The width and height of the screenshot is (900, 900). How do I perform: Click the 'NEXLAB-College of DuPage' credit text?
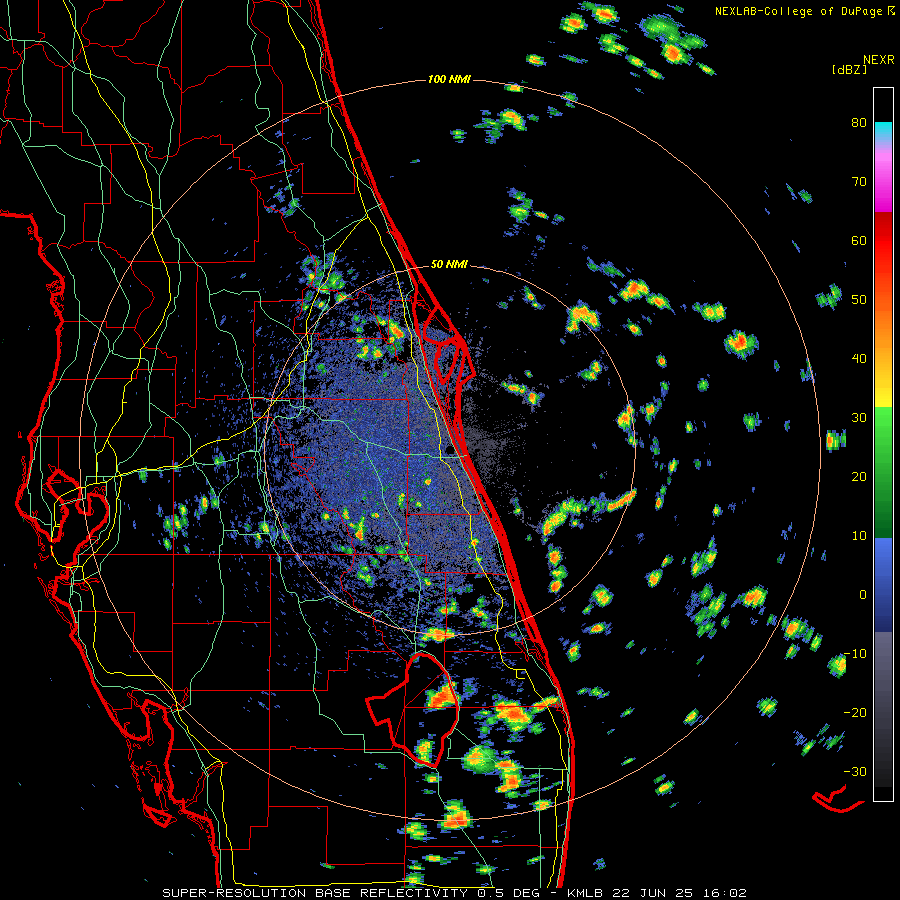(798, 11)
